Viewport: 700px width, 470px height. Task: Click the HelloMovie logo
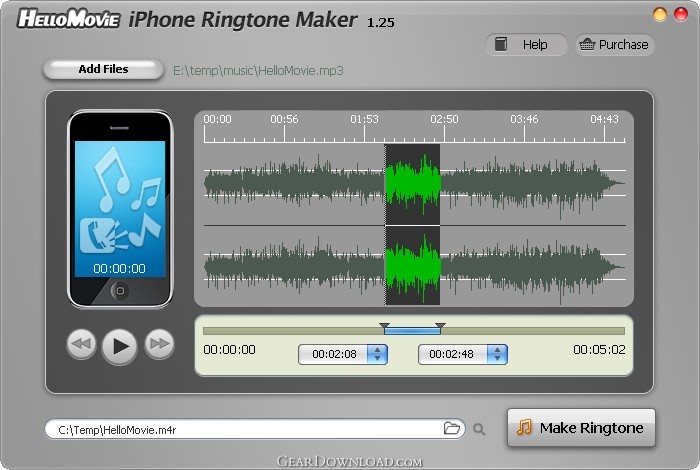tap(68, 19)
